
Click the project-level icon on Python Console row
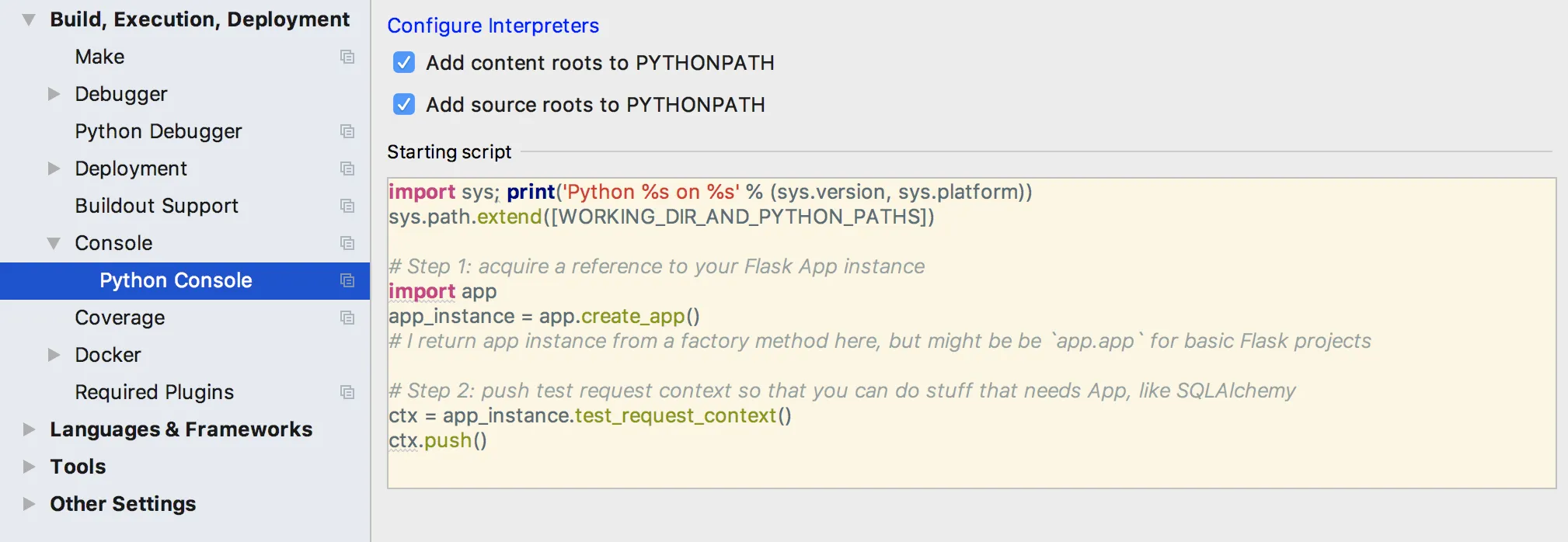click(x=347, y=280)
